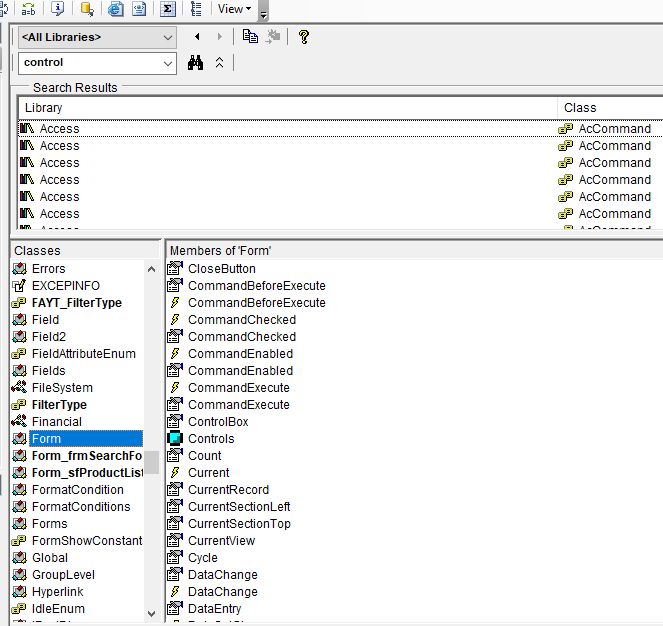Select the CurrentView property
Screen dimensions: 663x626
221,541
